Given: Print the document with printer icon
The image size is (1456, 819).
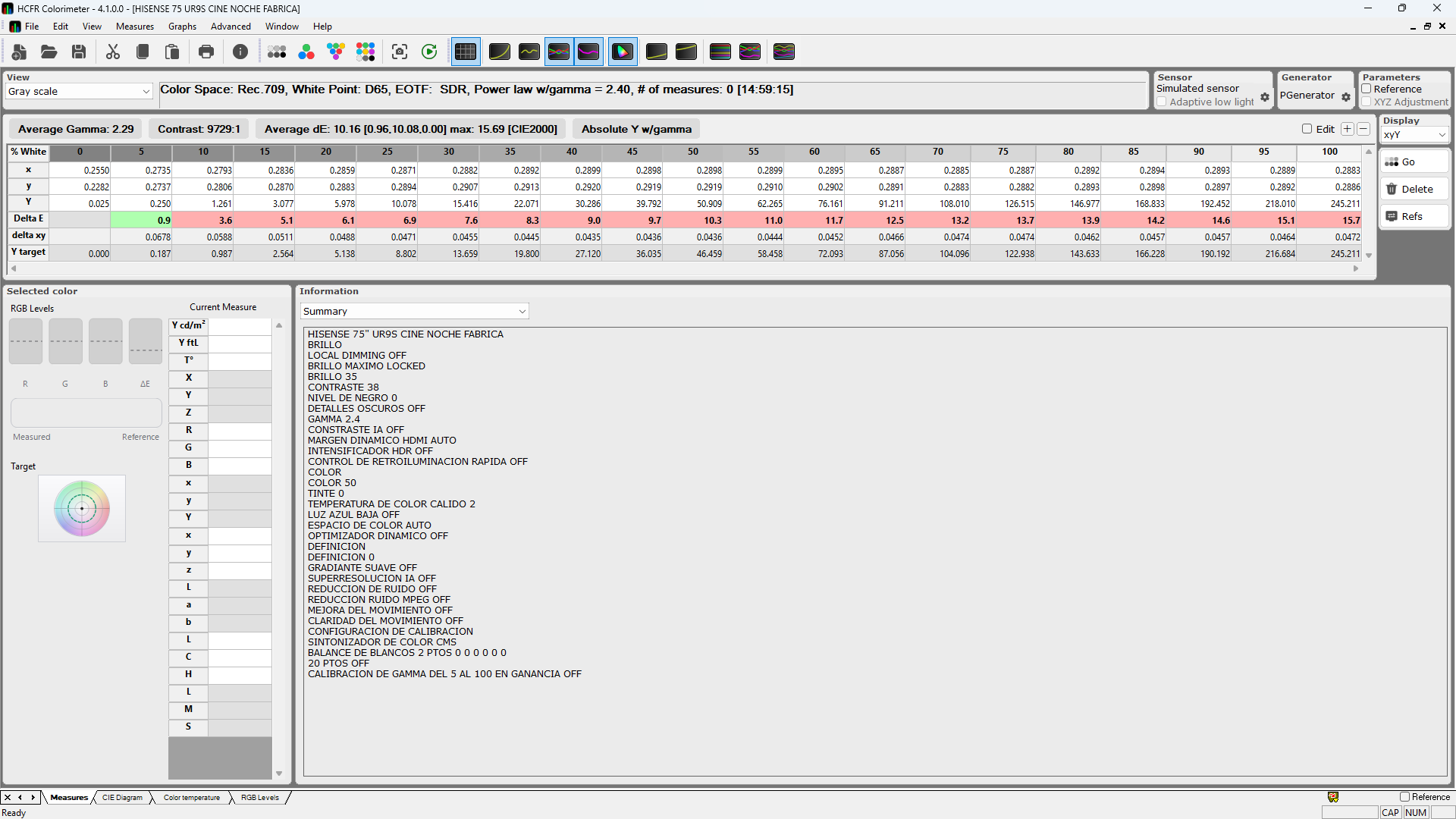Looking at the screenshot, I should tap(206, 52).
